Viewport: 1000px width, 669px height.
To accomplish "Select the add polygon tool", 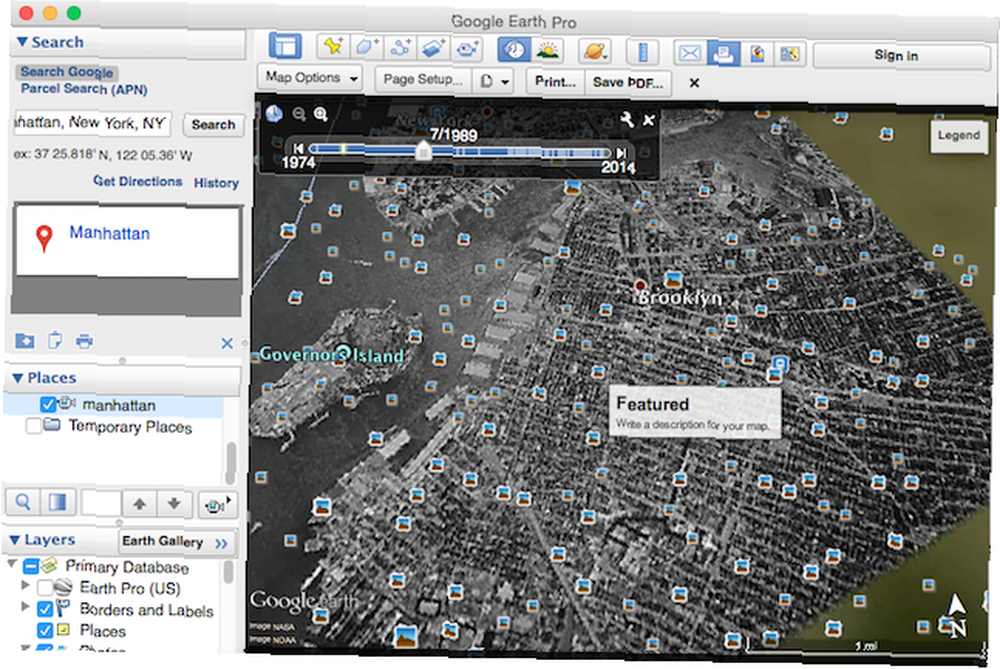I will (x=367, y=47).
